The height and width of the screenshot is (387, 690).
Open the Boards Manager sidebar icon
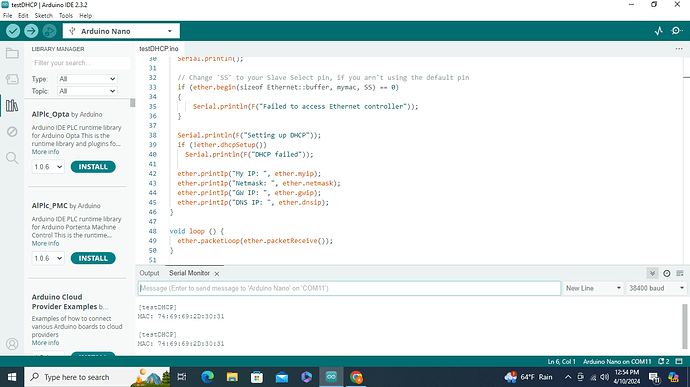12,80
